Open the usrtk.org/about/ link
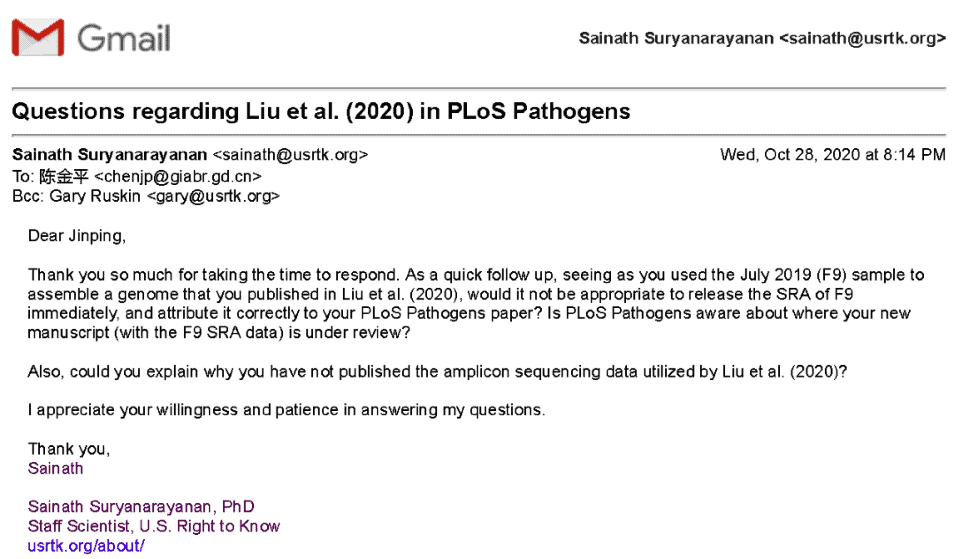This screenshot has width=975, height=559. point(86,546)
